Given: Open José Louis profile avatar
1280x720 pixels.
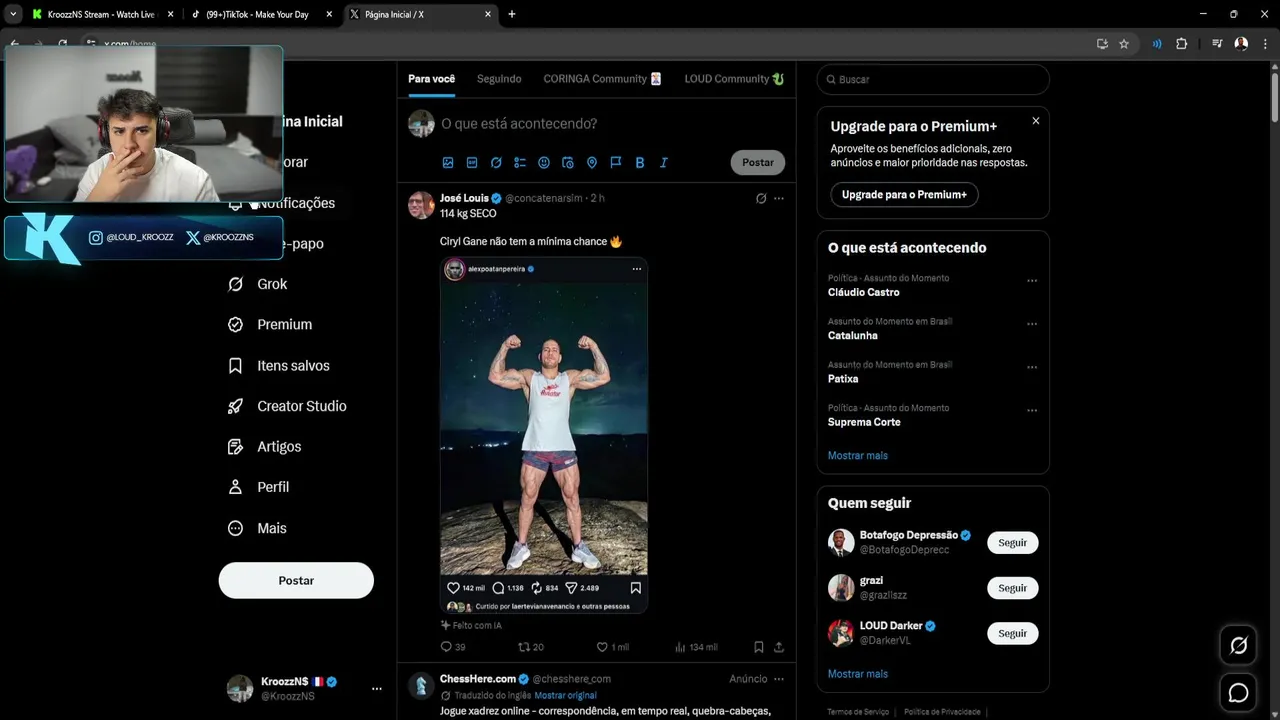Looking at the screenshot, I should click(x=421, y=204).
